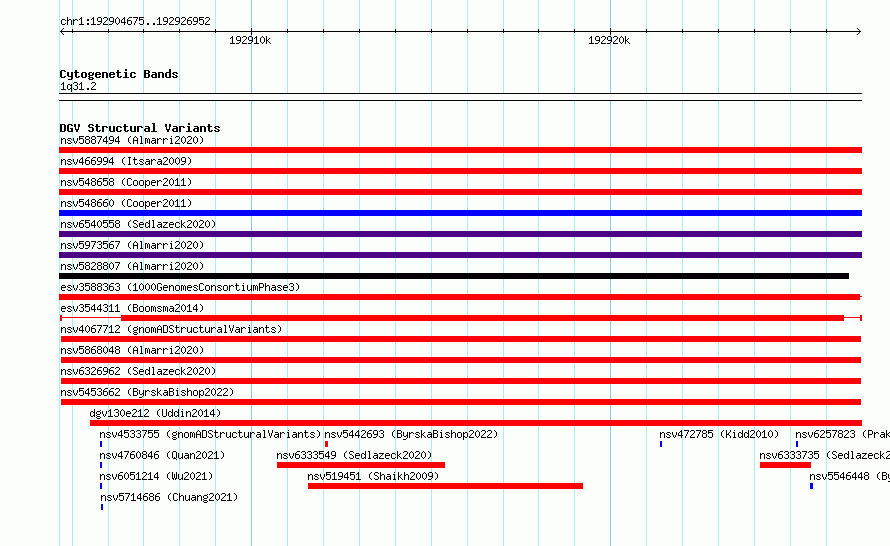Click the nsv548660 (Cooper2011) label
The image size is (890, 546).
click(x=126, y=203)
